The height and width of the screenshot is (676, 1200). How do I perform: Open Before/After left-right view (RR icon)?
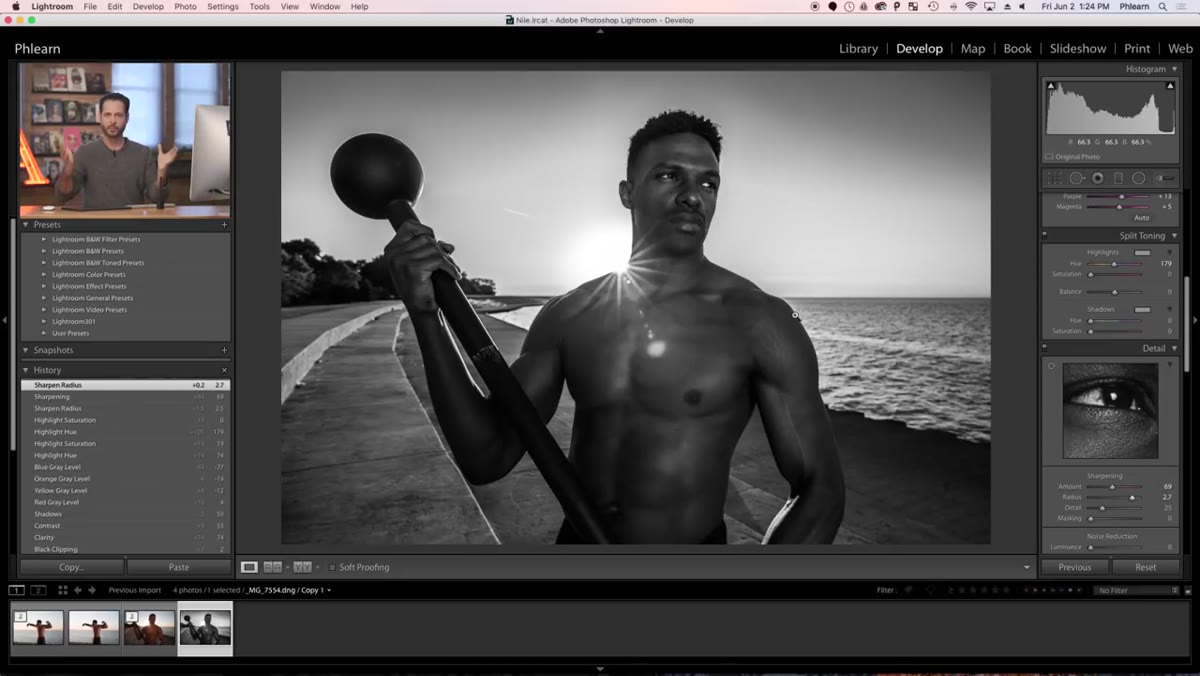272,567
